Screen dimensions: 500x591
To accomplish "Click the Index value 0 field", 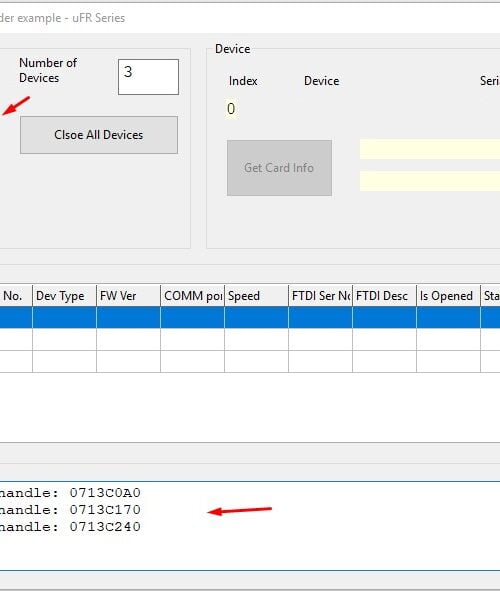I will tap(231, 109).
